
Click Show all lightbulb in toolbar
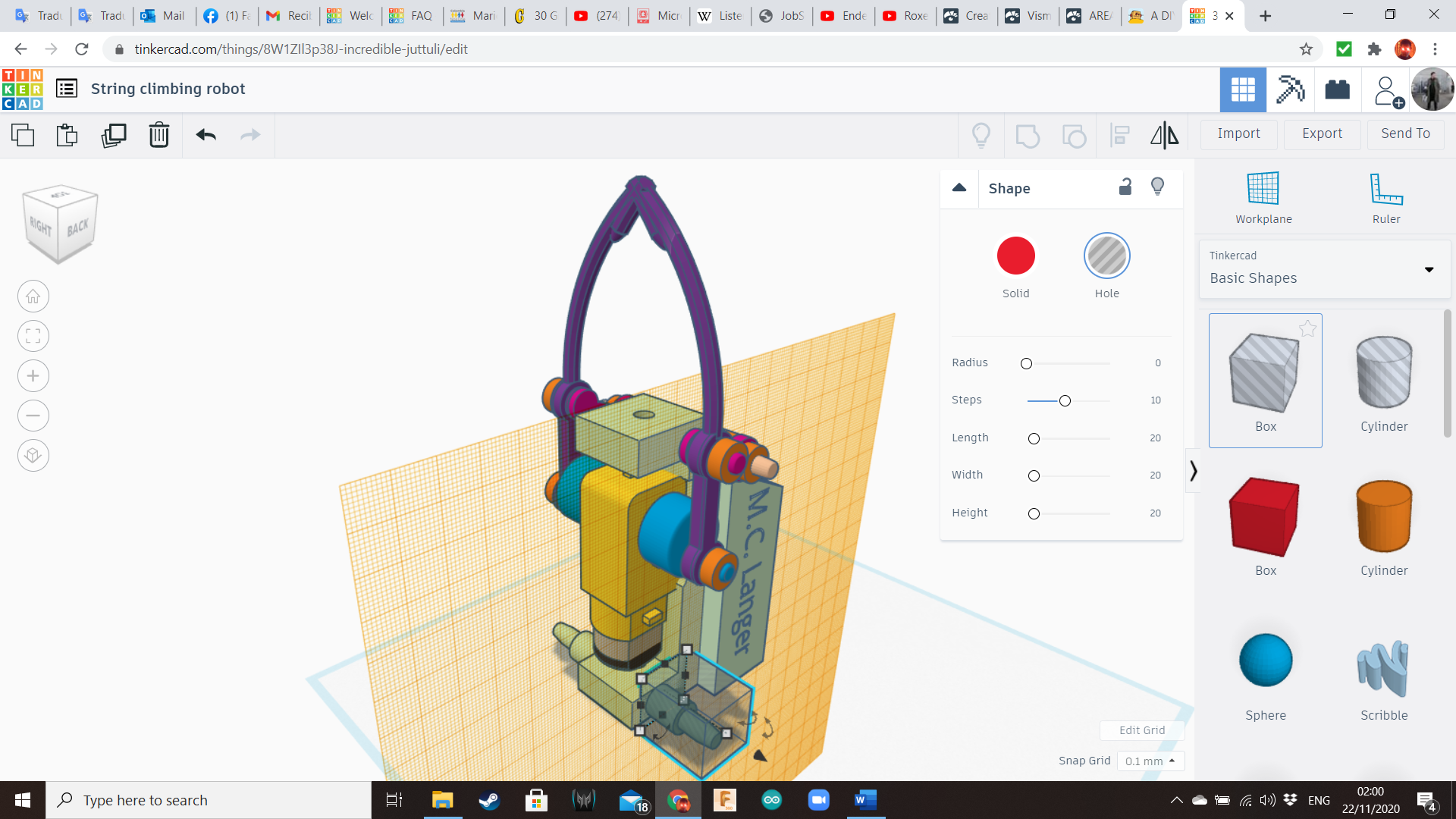981,135
